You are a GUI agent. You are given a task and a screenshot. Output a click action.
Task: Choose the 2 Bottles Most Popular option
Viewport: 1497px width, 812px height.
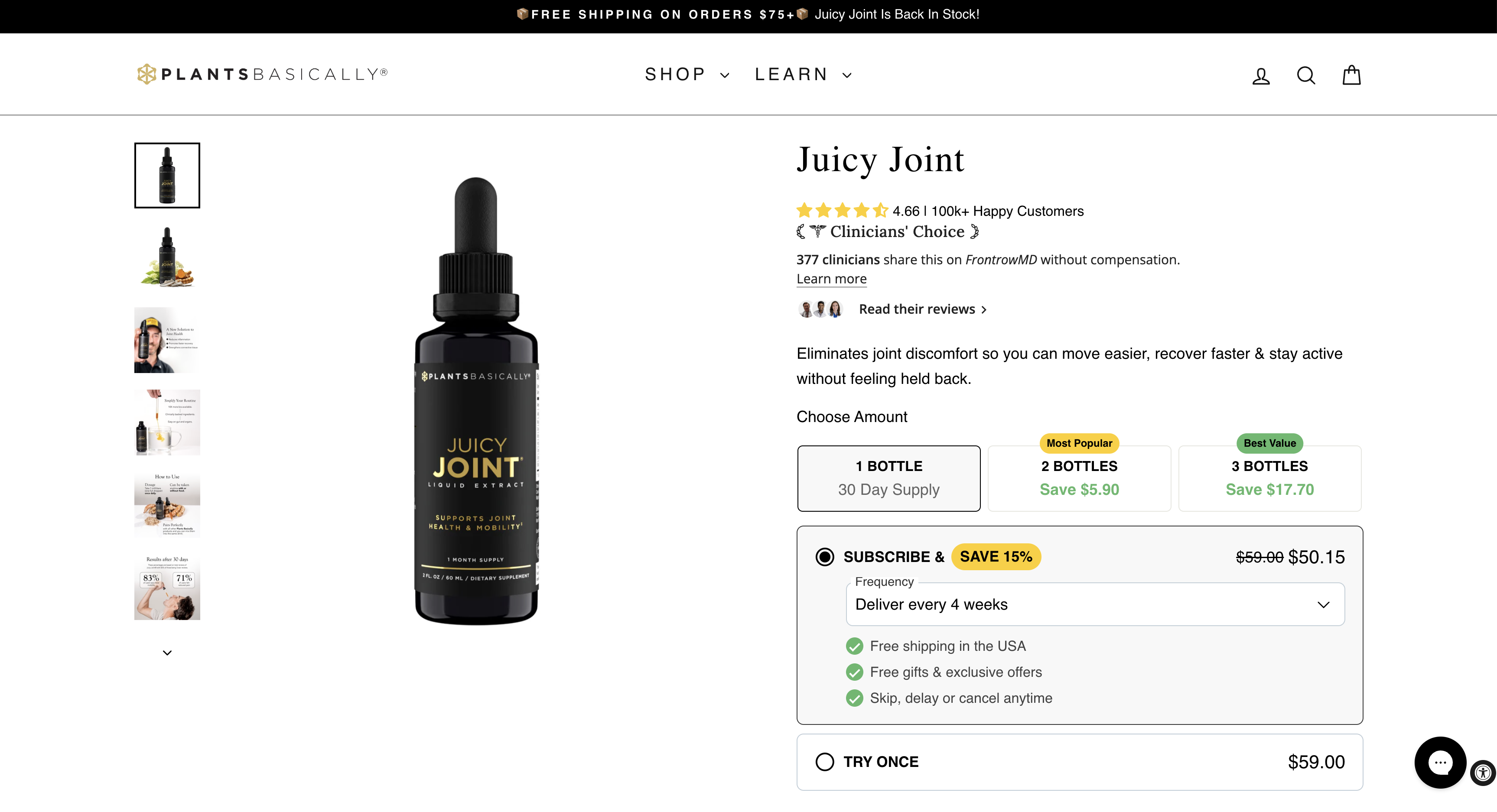coord(1079,478)
